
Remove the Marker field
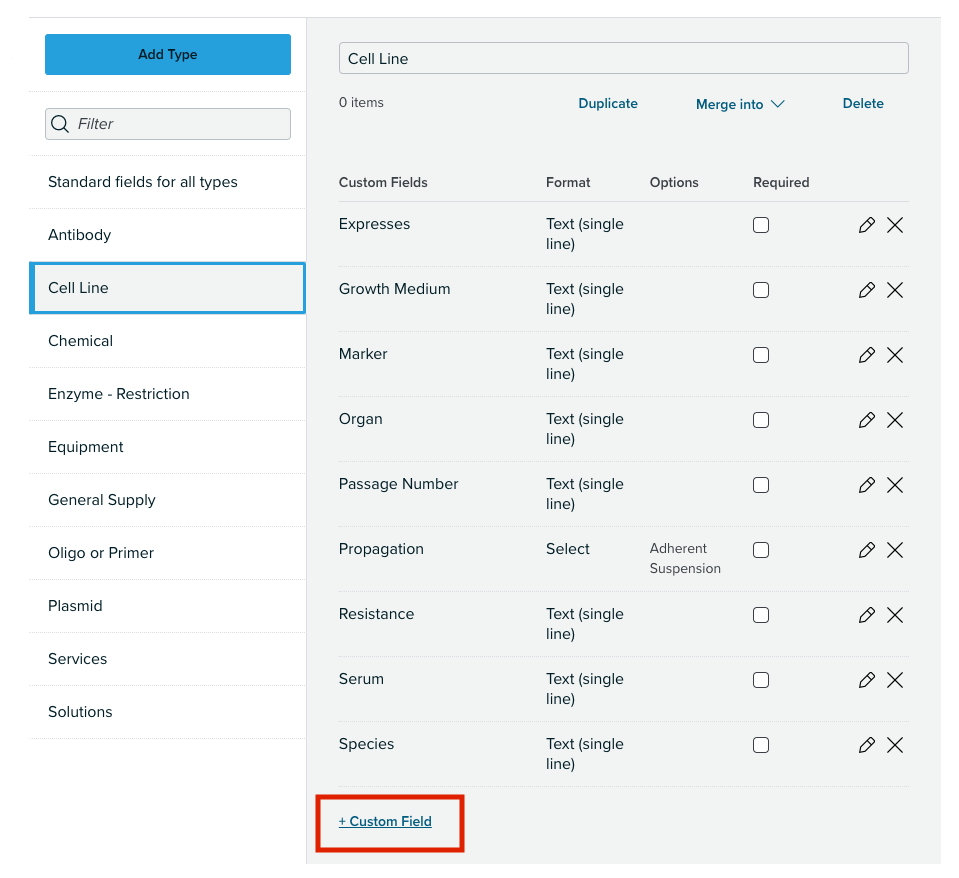pos(895,355)
